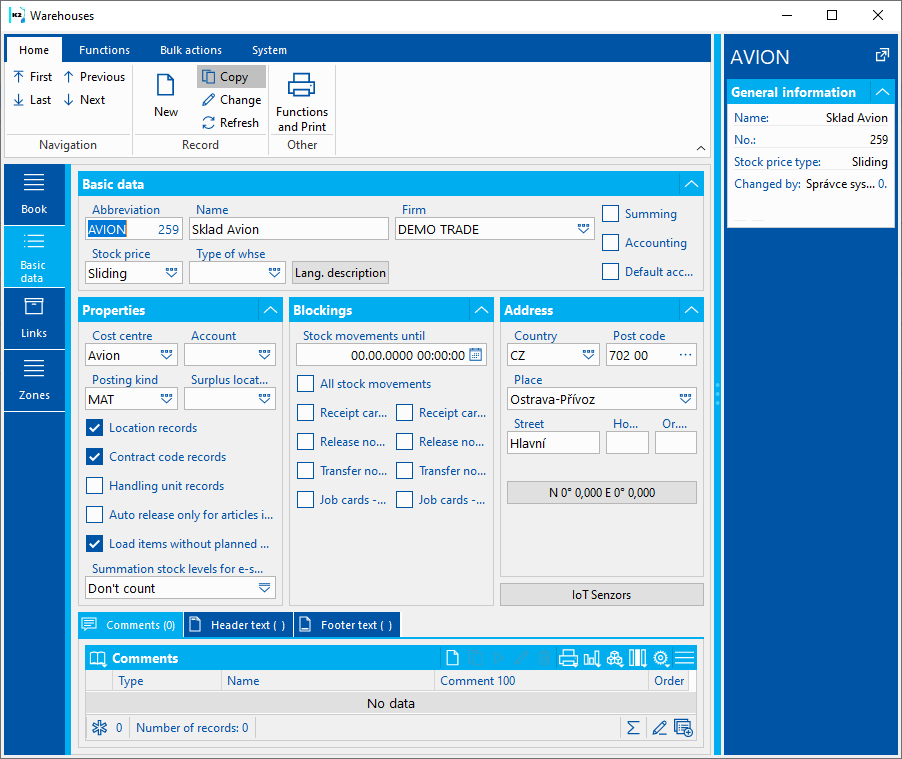The image size is (902, 759).
Task: Open the Country CZ dropdown
Action: [588, 355]
